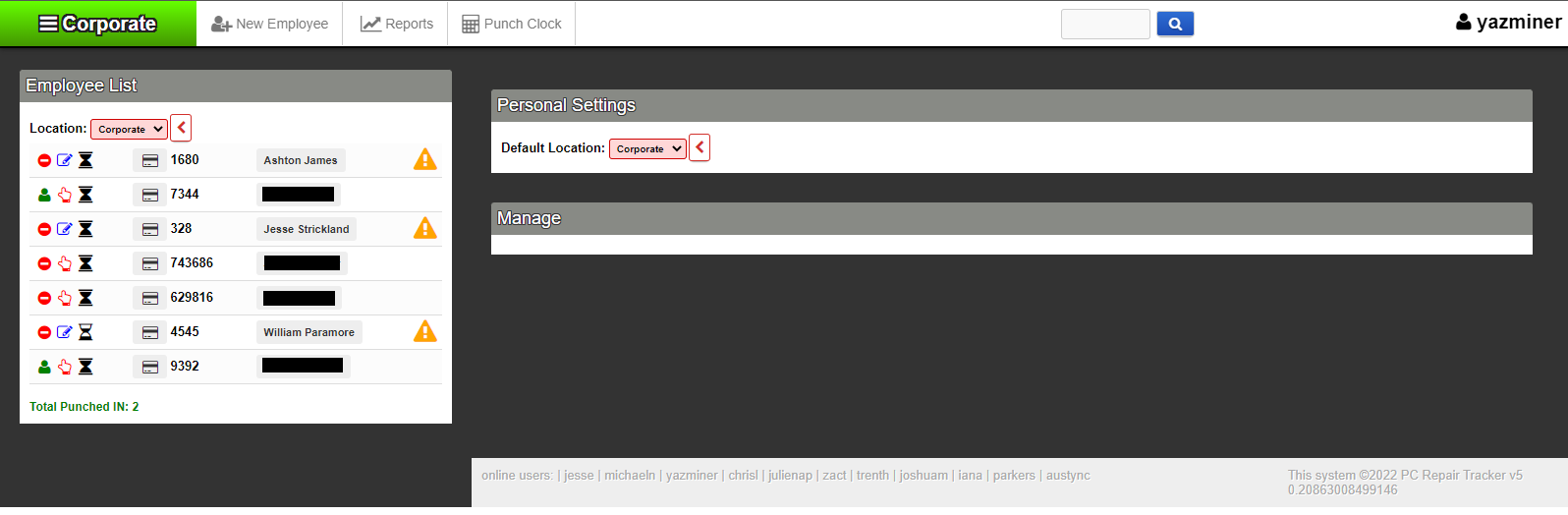
Task: Click the edit icon for employee 1680
Action: coord(65,160)
